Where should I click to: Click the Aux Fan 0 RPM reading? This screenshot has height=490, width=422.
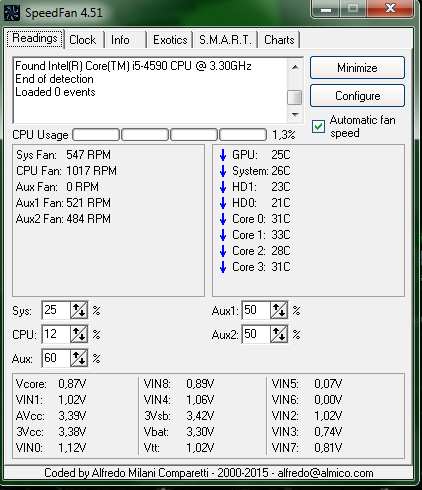[57, 187]
